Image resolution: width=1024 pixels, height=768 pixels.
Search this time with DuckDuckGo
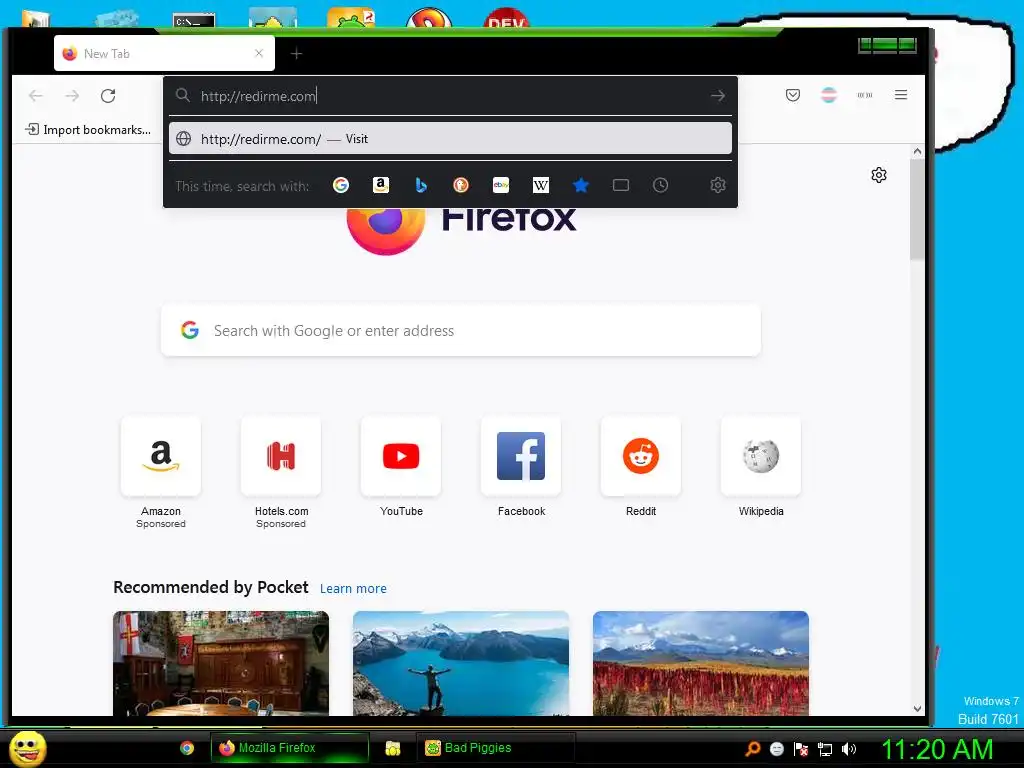tap(461, 185)
